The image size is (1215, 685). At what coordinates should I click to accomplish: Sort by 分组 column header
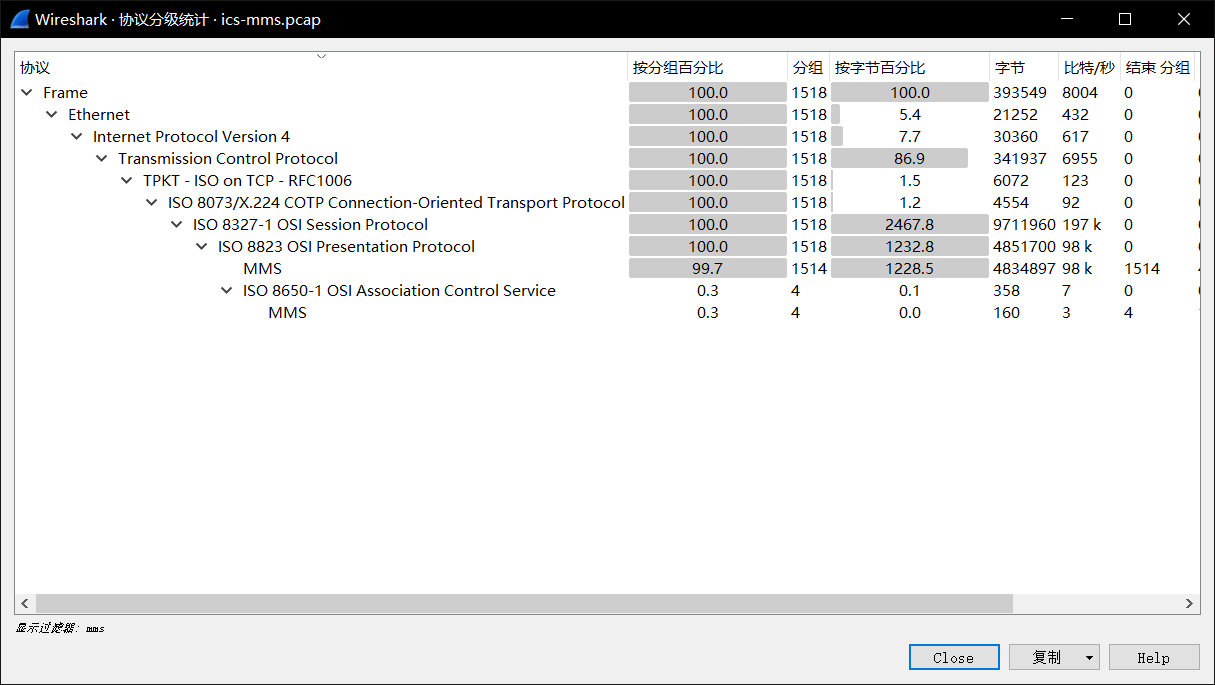[x=808, y=68]
